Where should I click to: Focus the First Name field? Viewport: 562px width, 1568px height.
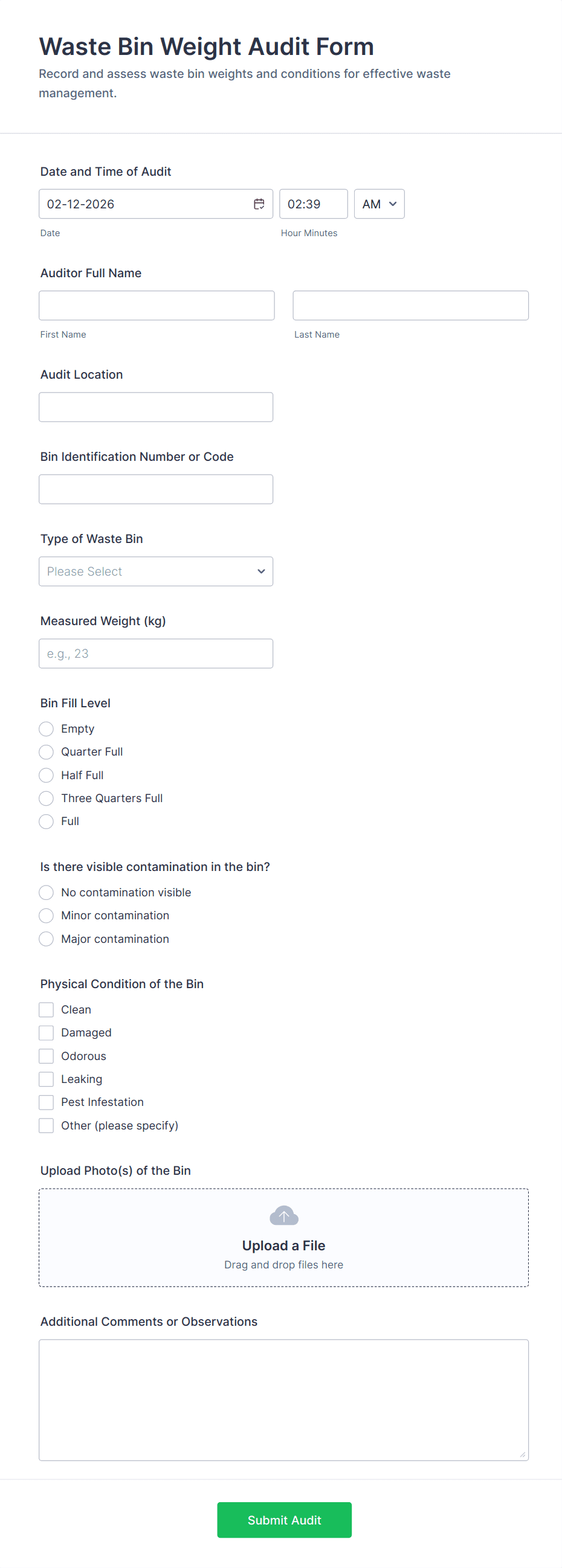[157, 306]
